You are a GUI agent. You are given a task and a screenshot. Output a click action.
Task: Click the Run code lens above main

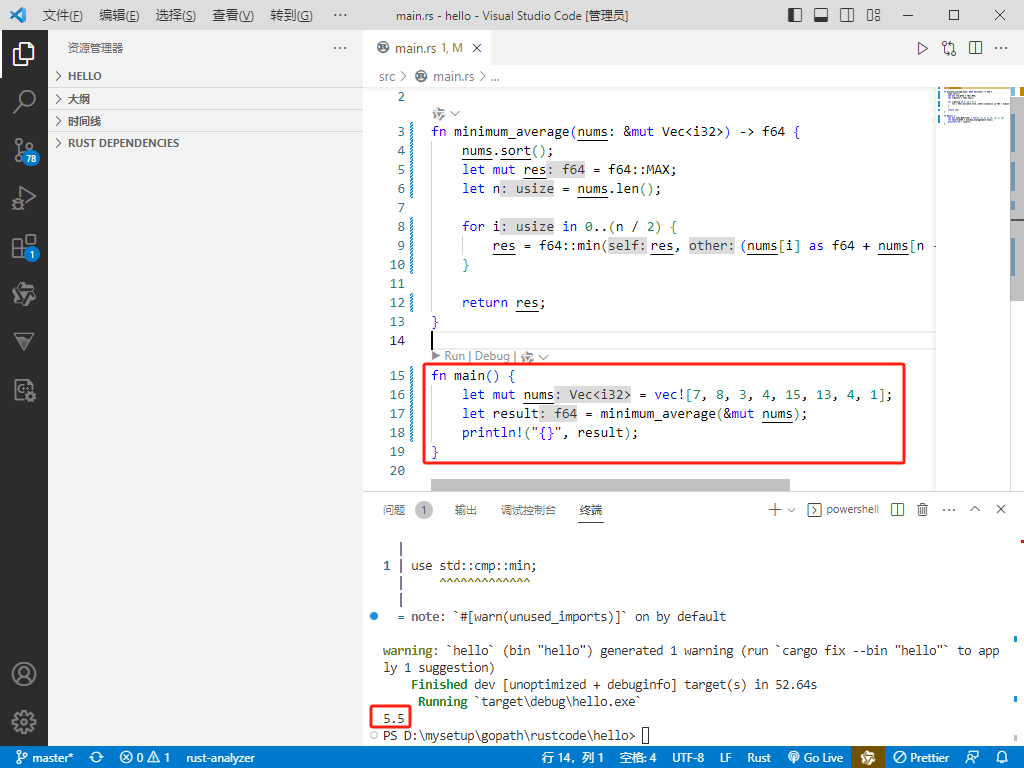click(x=455, y=356)
